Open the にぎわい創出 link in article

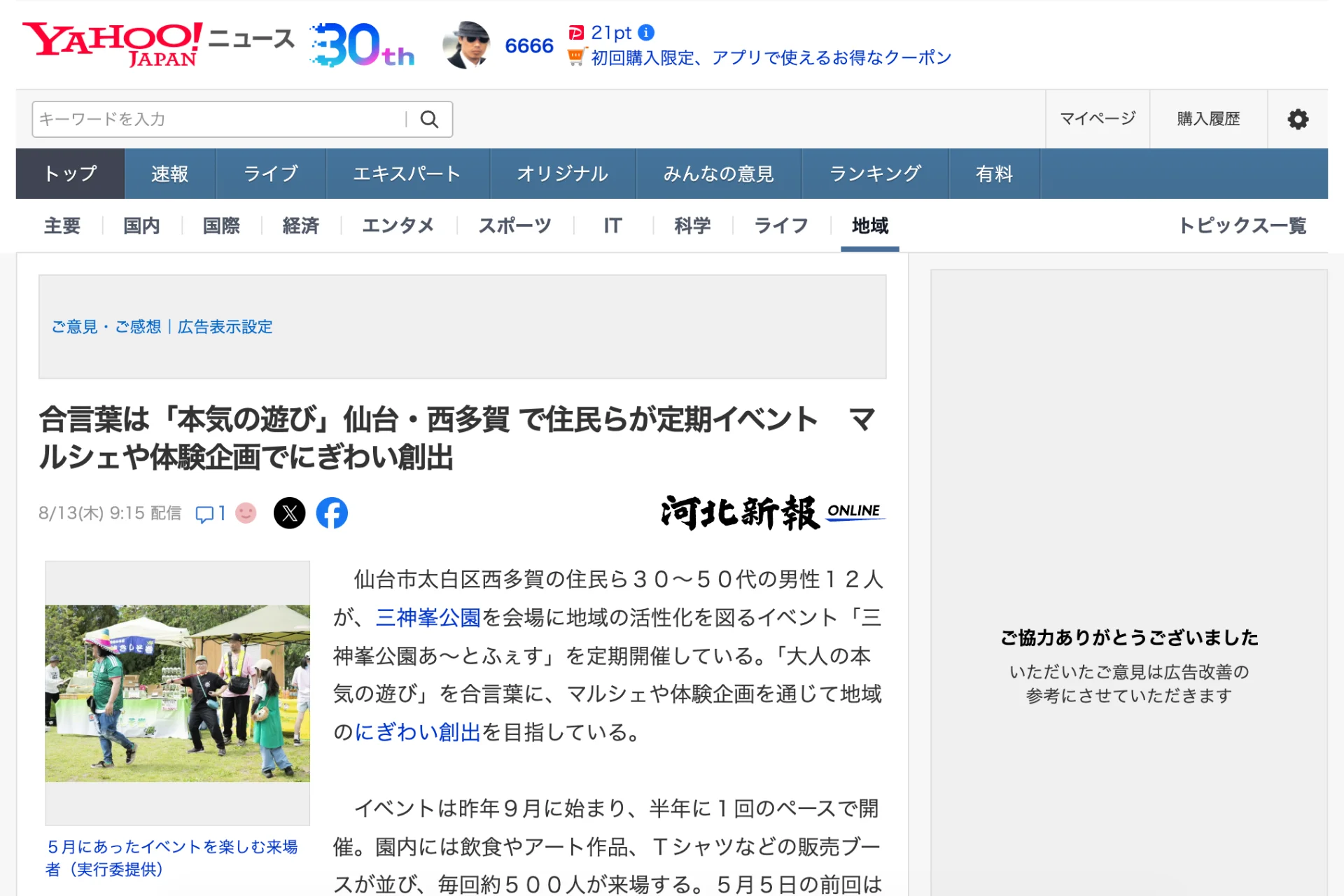pyautogui.click(x=418, y=732)
